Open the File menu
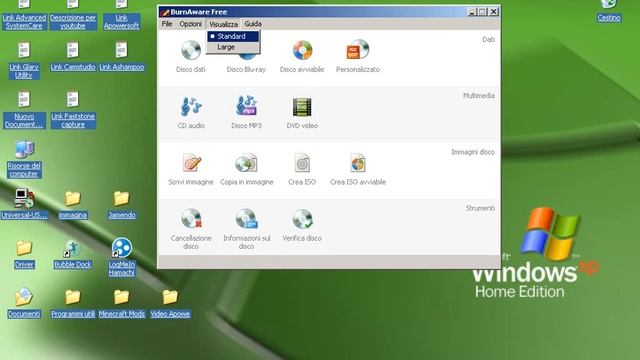The height and width of the screenshot is (360, 640). (x=167, y=24)
